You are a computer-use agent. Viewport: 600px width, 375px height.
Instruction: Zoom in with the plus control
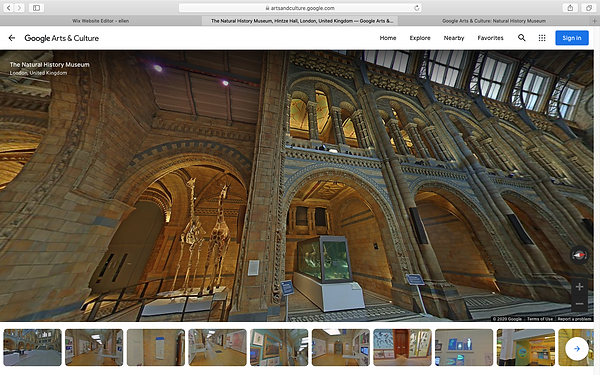pyautogui.click(x=579, y=287)
